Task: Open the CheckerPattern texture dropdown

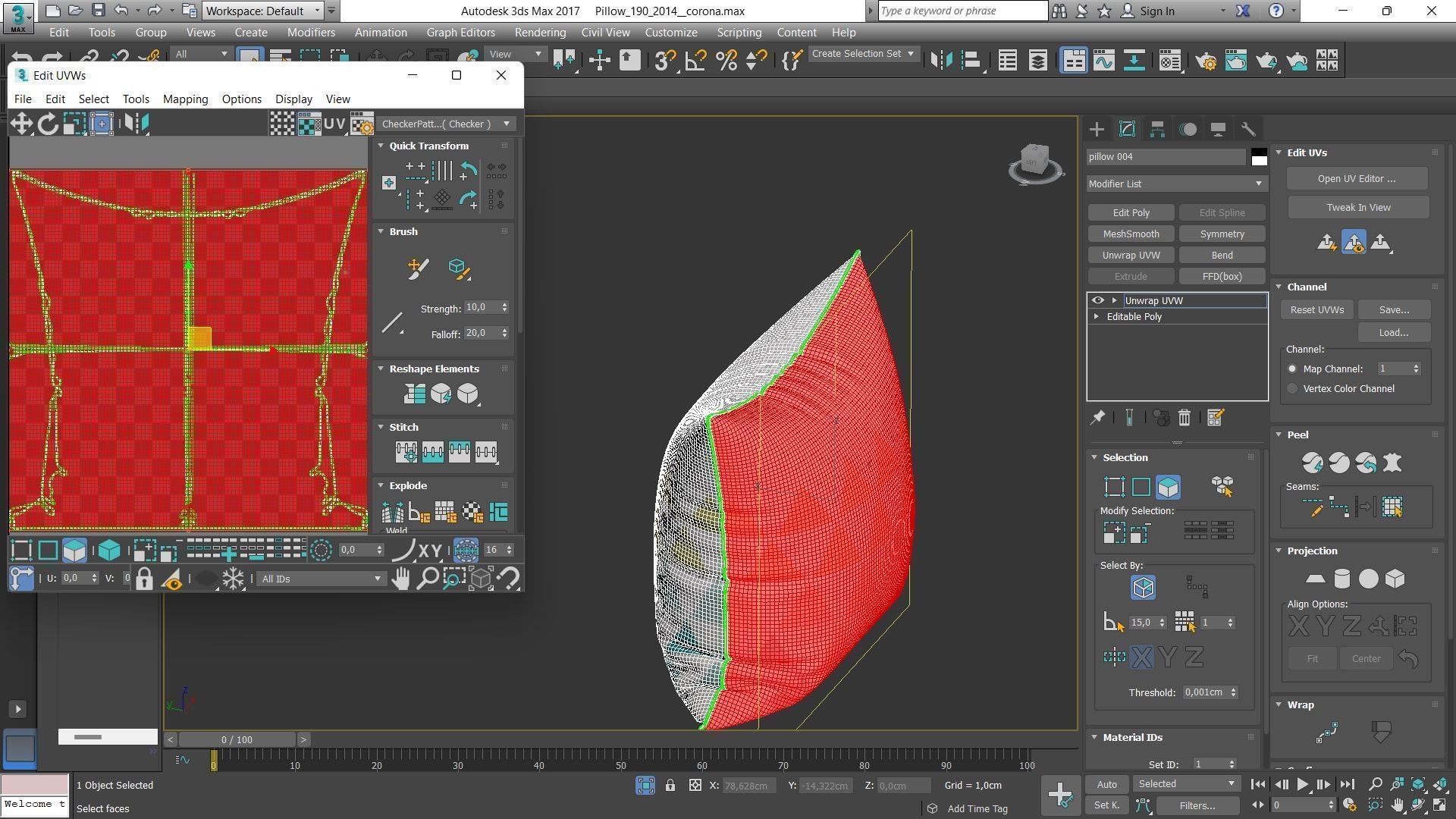Action: coord(447,124)
